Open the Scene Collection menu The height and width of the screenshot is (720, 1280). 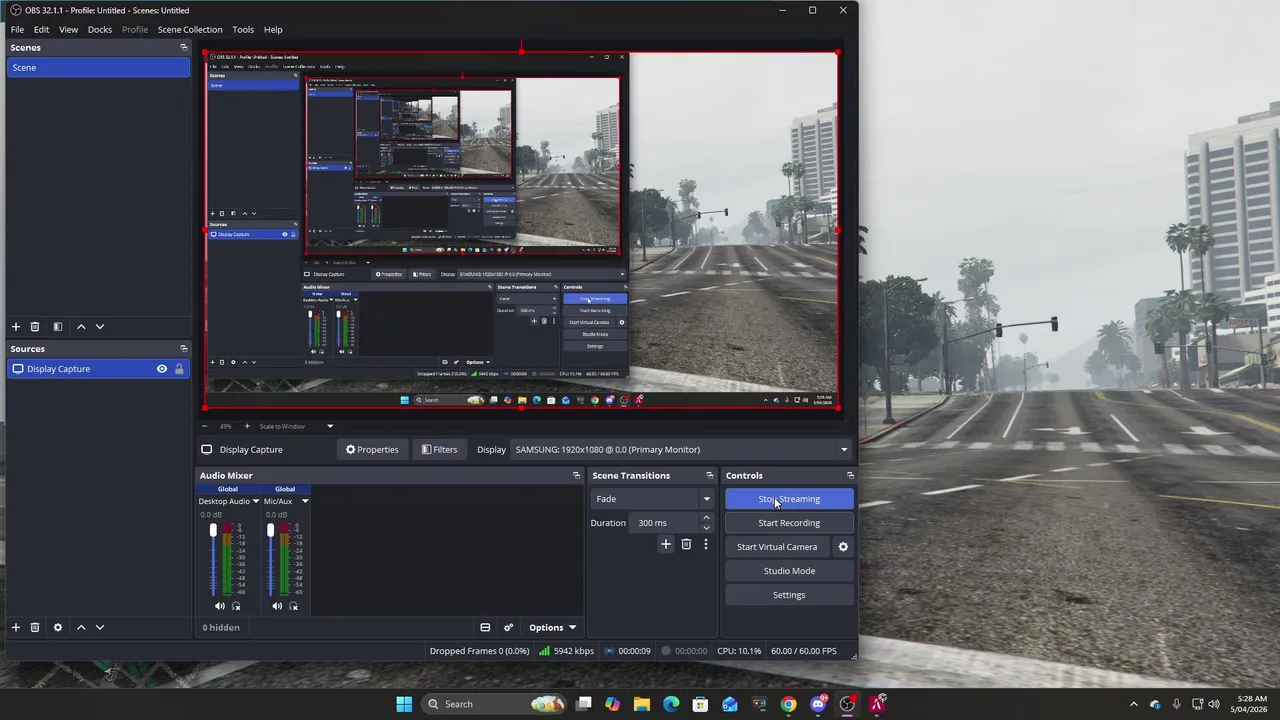pos(190,29)
